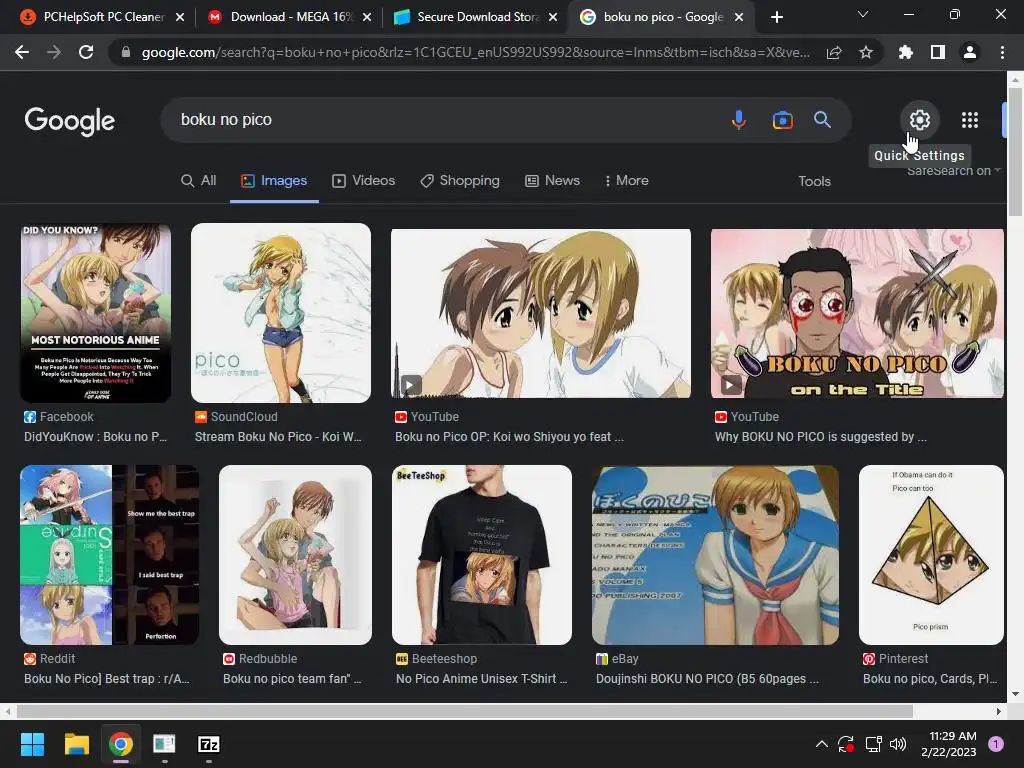
Task: Click the browser forward arrow
Action: (54, 52)
